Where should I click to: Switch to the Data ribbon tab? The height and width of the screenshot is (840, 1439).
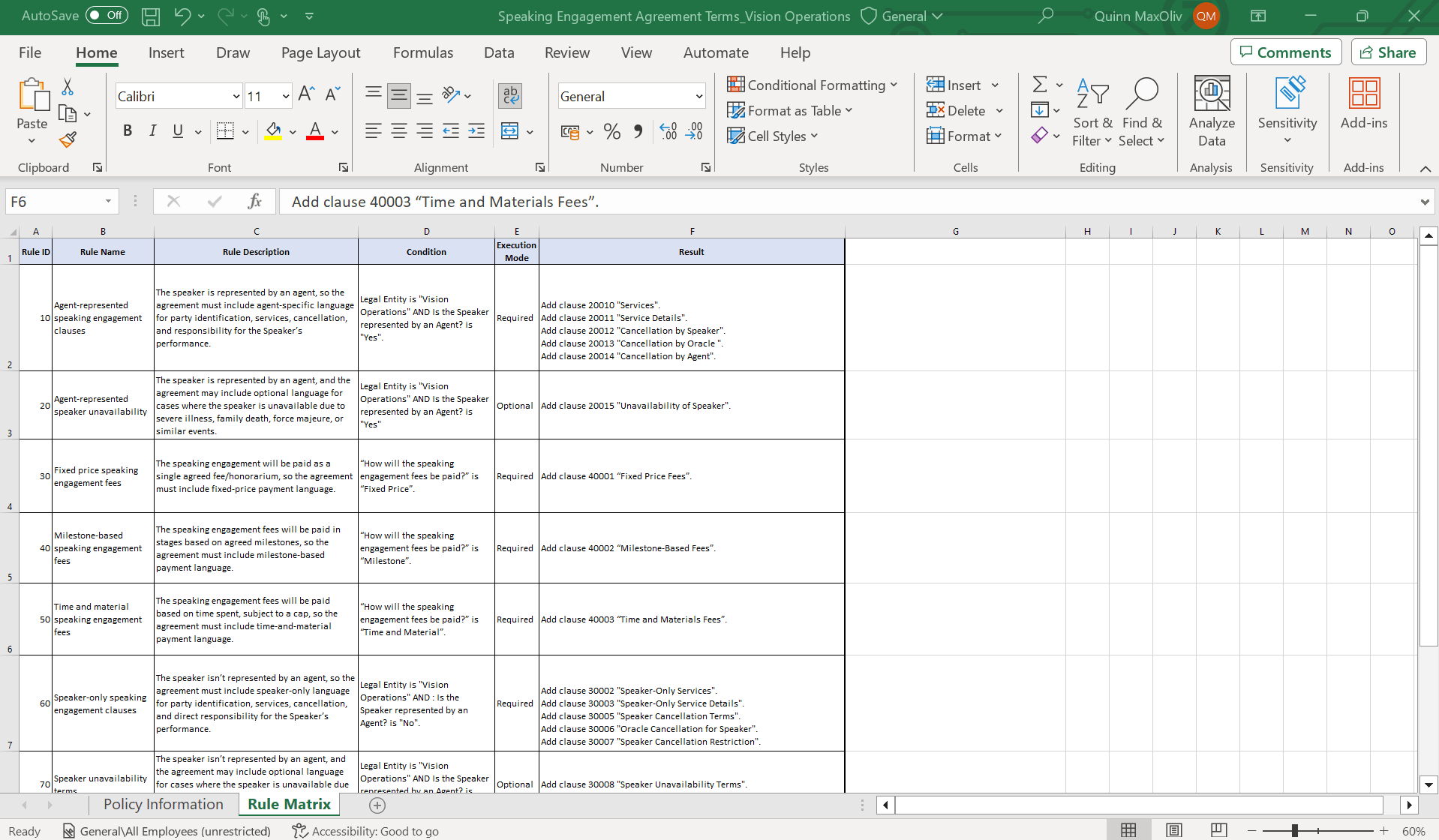[499, 52]
